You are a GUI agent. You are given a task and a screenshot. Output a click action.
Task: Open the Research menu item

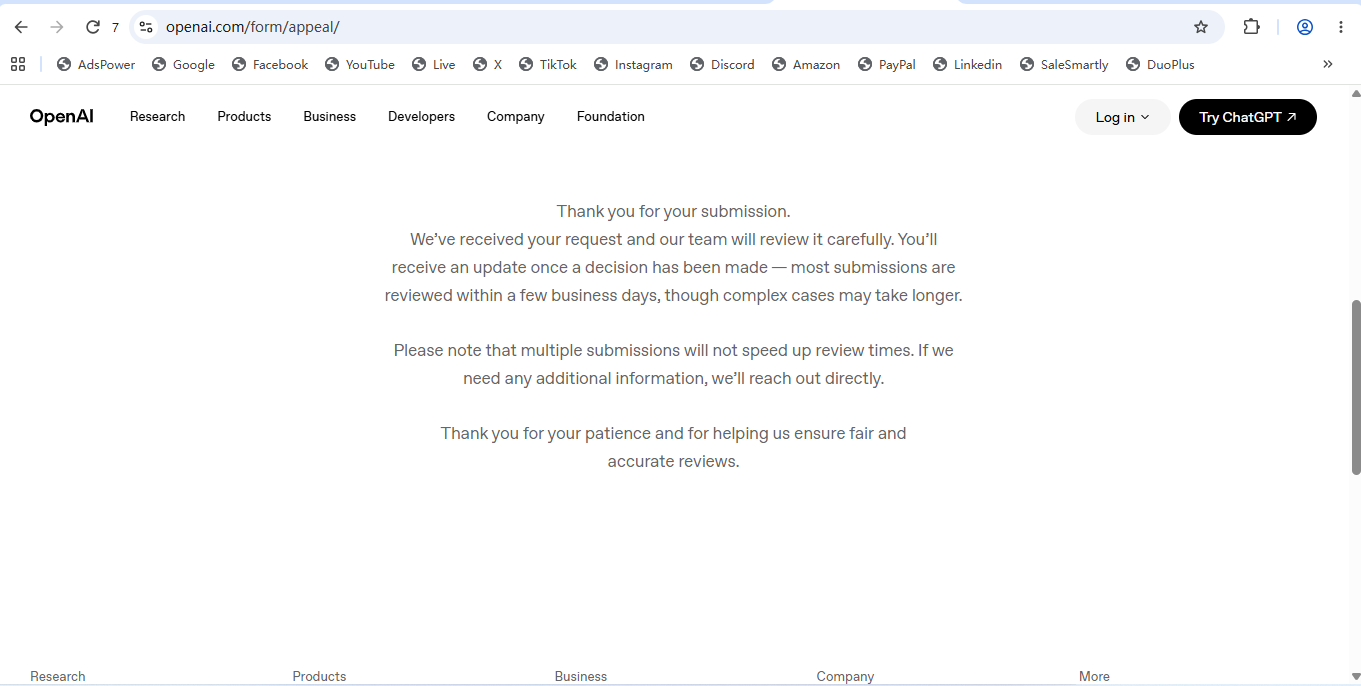157,117
